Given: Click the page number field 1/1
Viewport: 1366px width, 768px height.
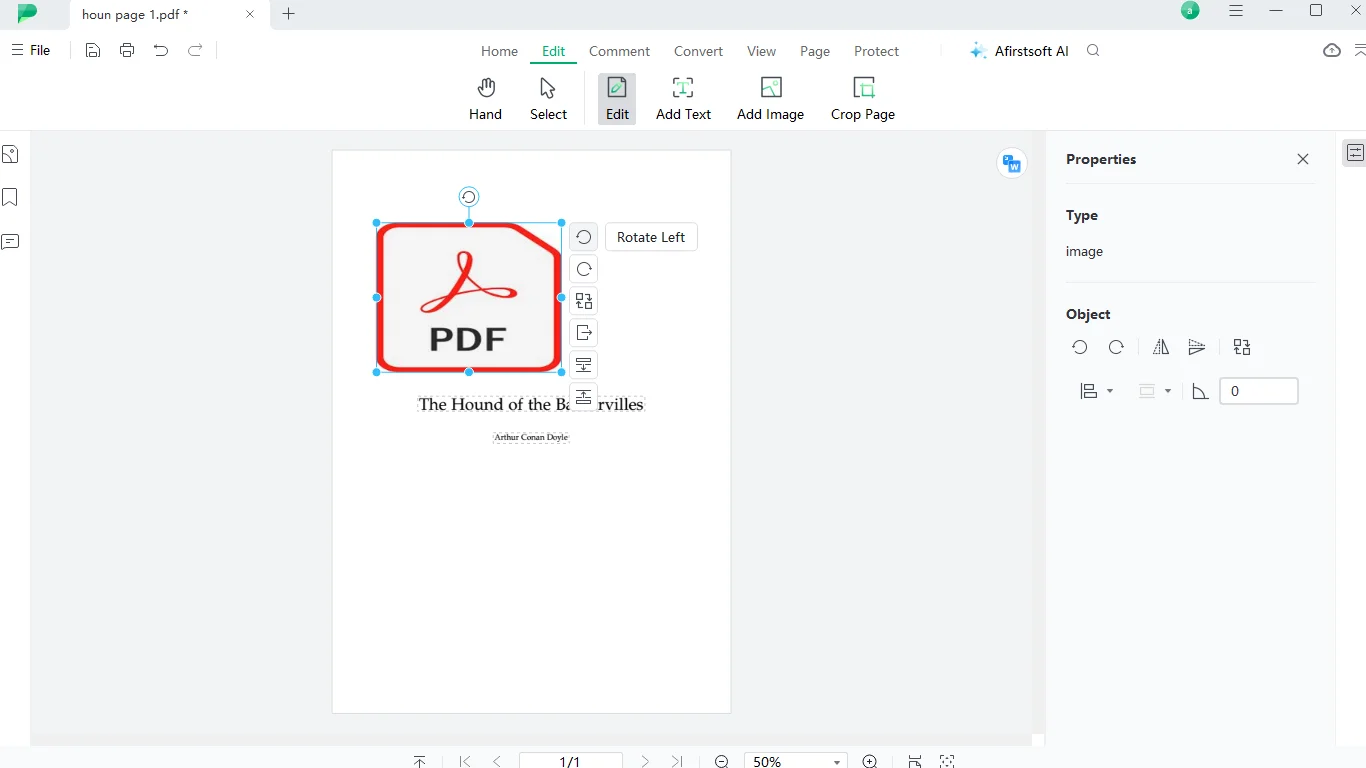Looking at the screenshot, I should [570, 761].
